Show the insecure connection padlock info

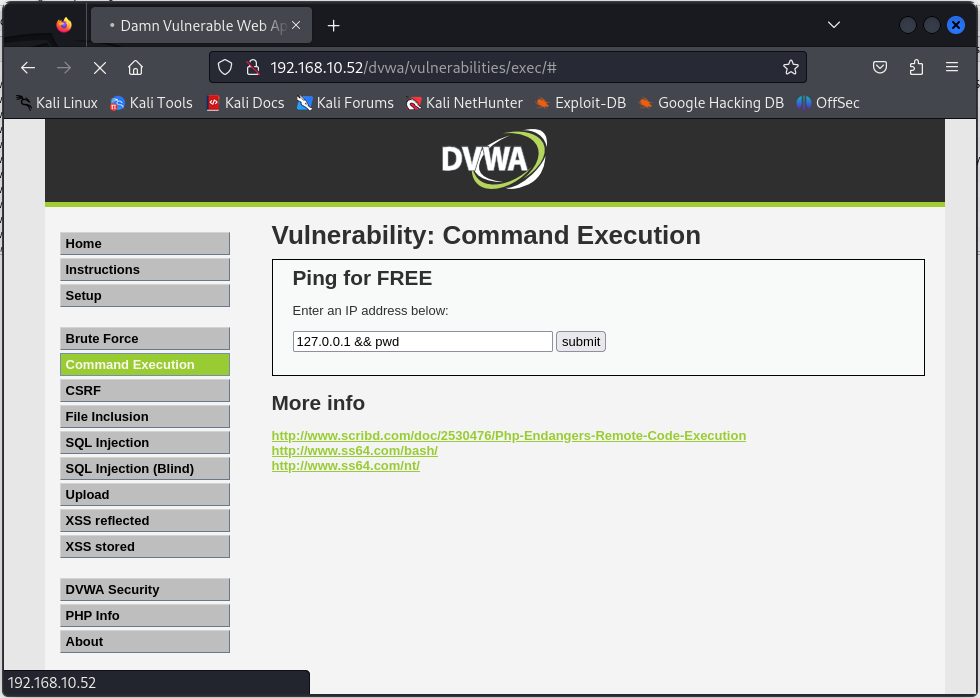pyautogui.click(x=252, y=67)
